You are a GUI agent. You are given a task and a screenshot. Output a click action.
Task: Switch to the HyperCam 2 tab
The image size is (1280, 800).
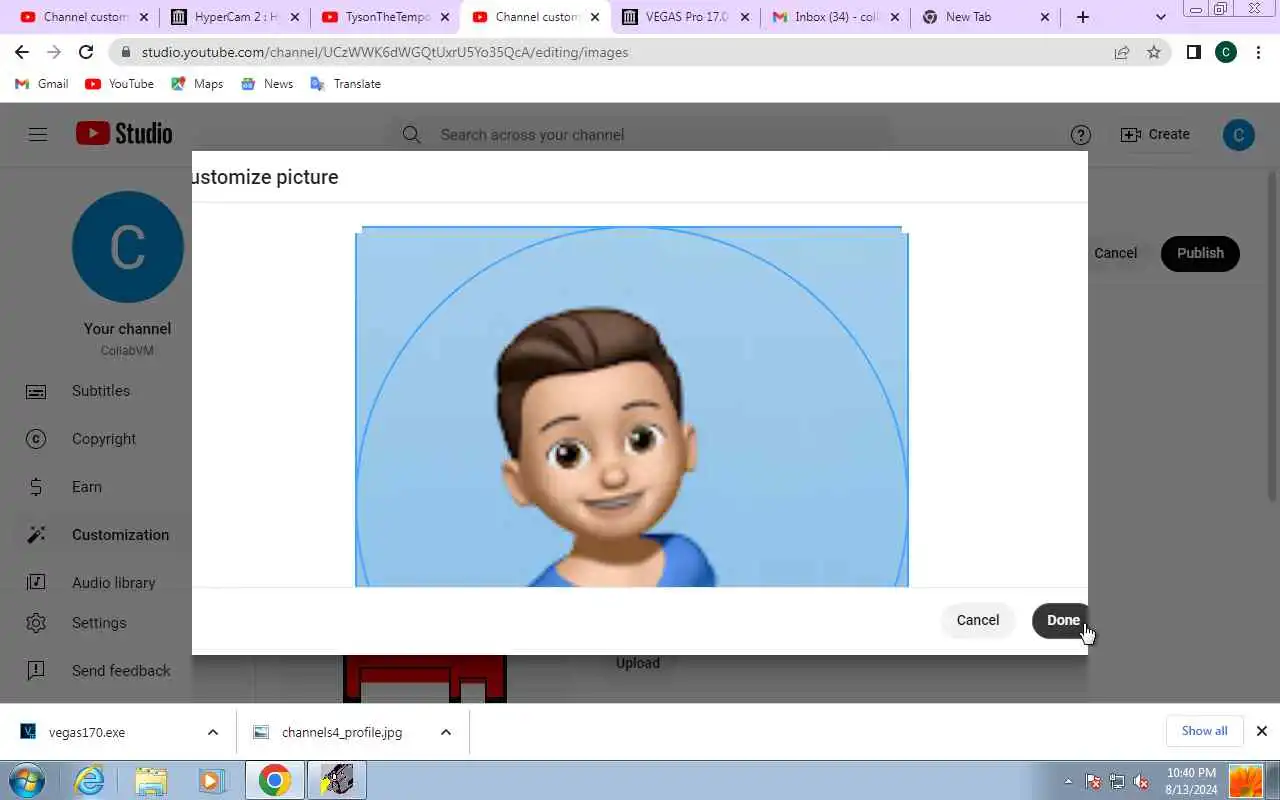point(234,17)
